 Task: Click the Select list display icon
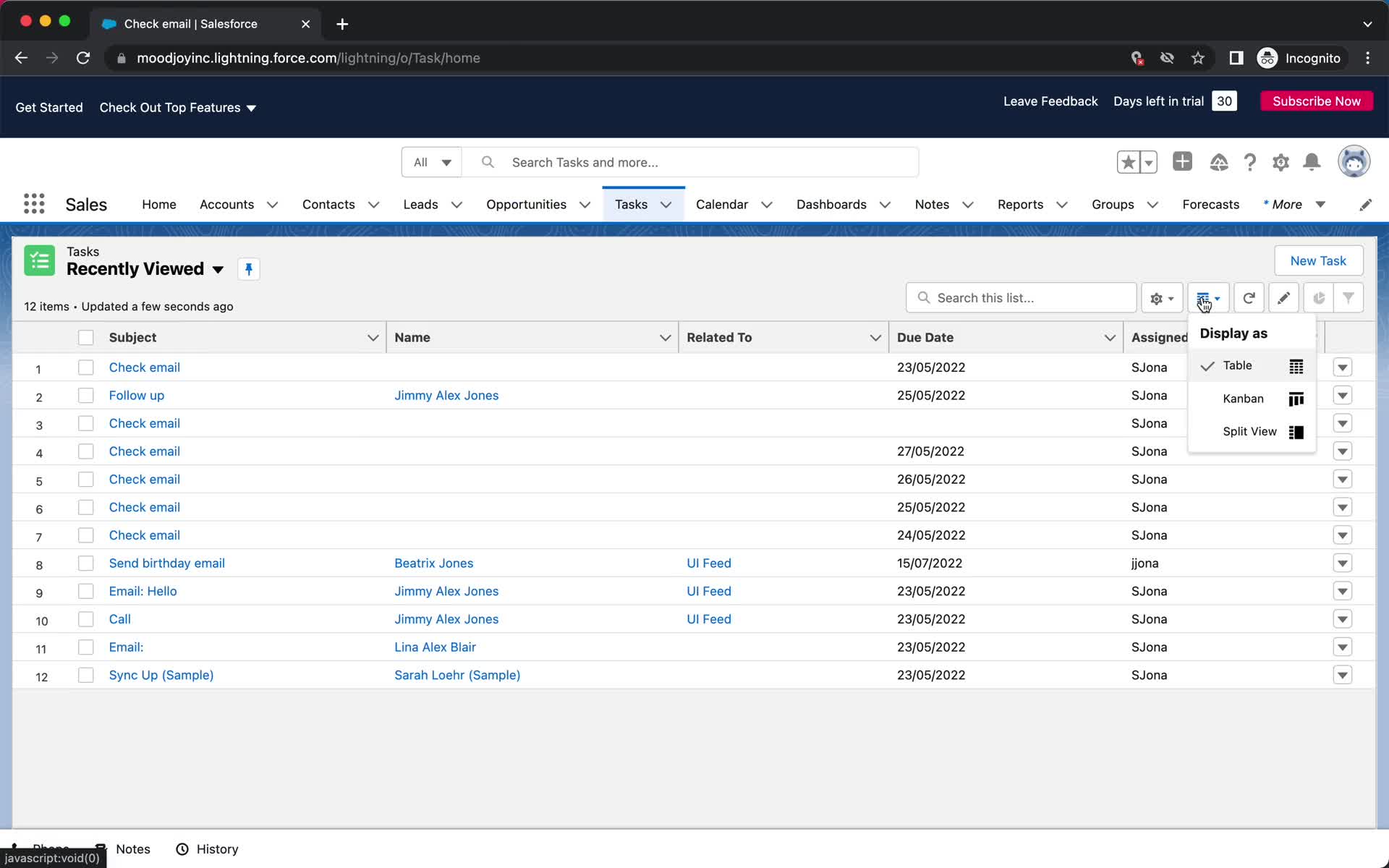click(x=1208, y=298)
